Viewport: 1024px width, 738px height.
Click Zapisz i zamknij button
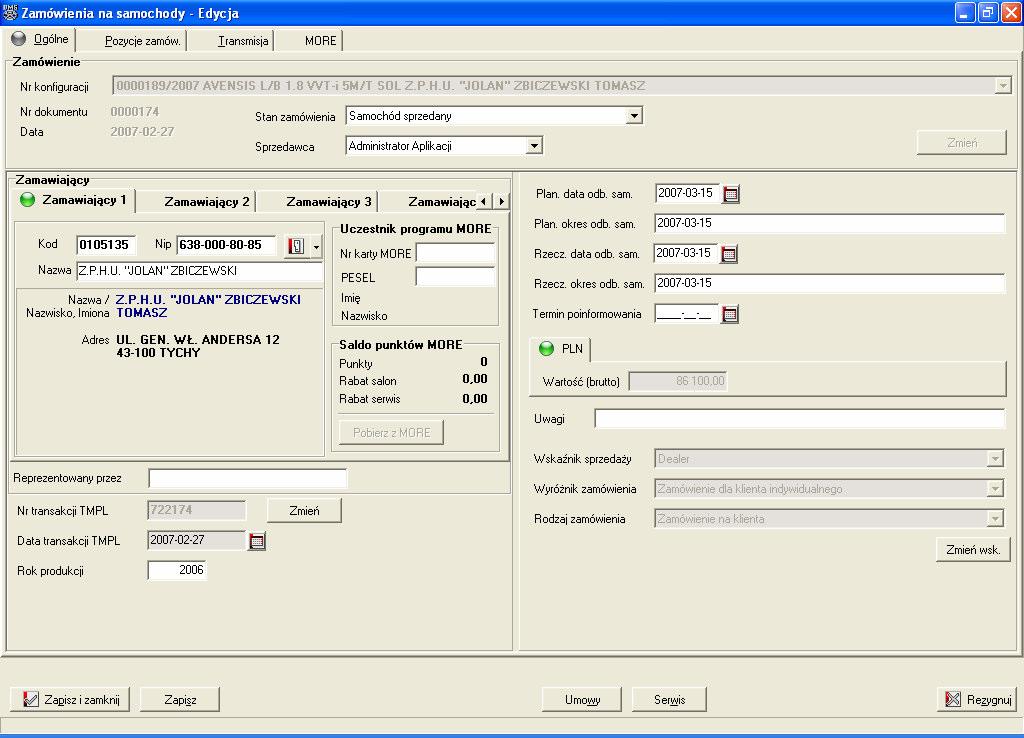point(70,699)
